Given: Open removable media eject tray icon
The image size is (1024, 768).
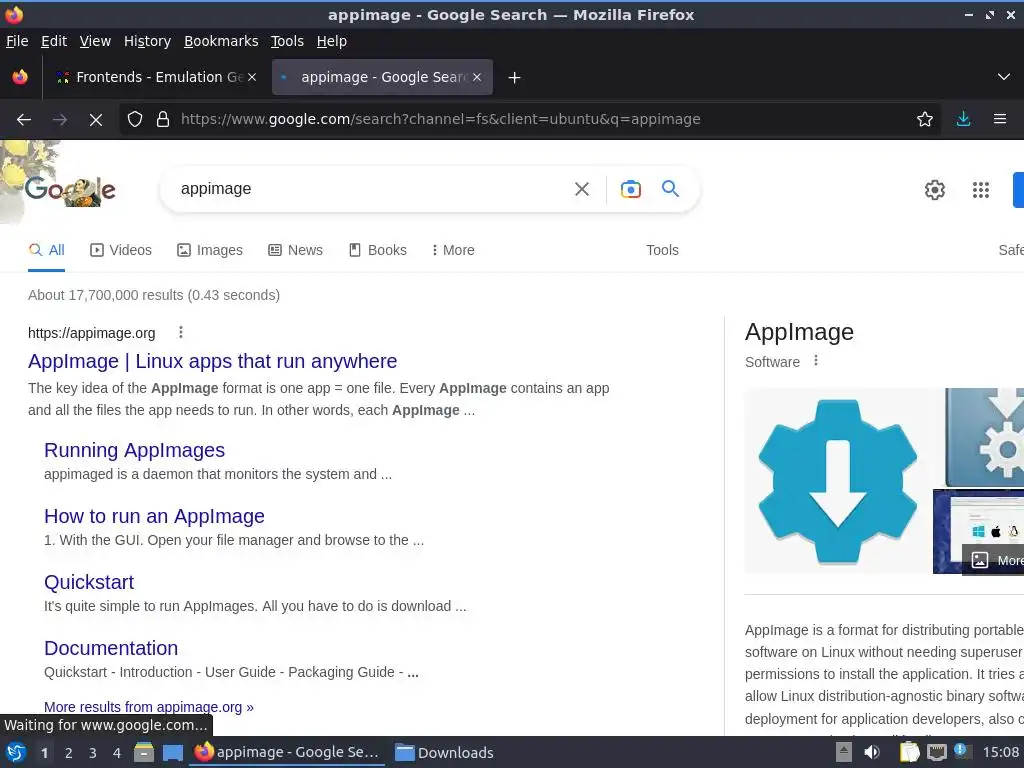Looking at the screenshot, I should point(844,752).
